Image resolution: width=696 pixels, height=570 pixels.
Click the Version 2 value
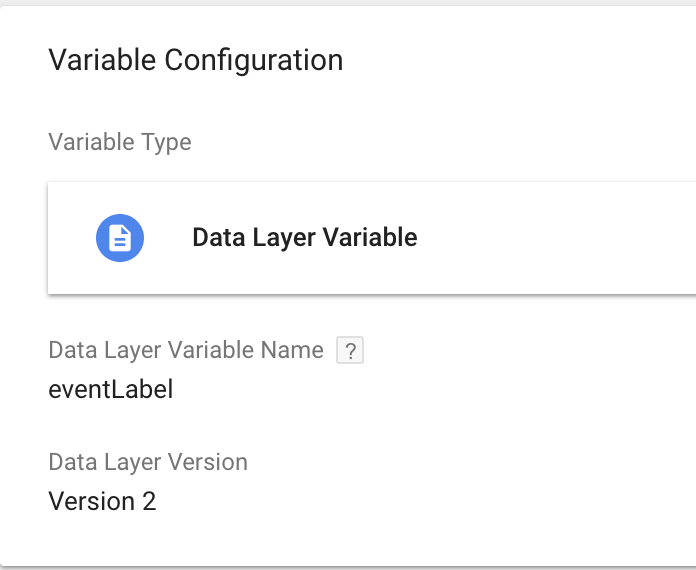coord(102,501)
